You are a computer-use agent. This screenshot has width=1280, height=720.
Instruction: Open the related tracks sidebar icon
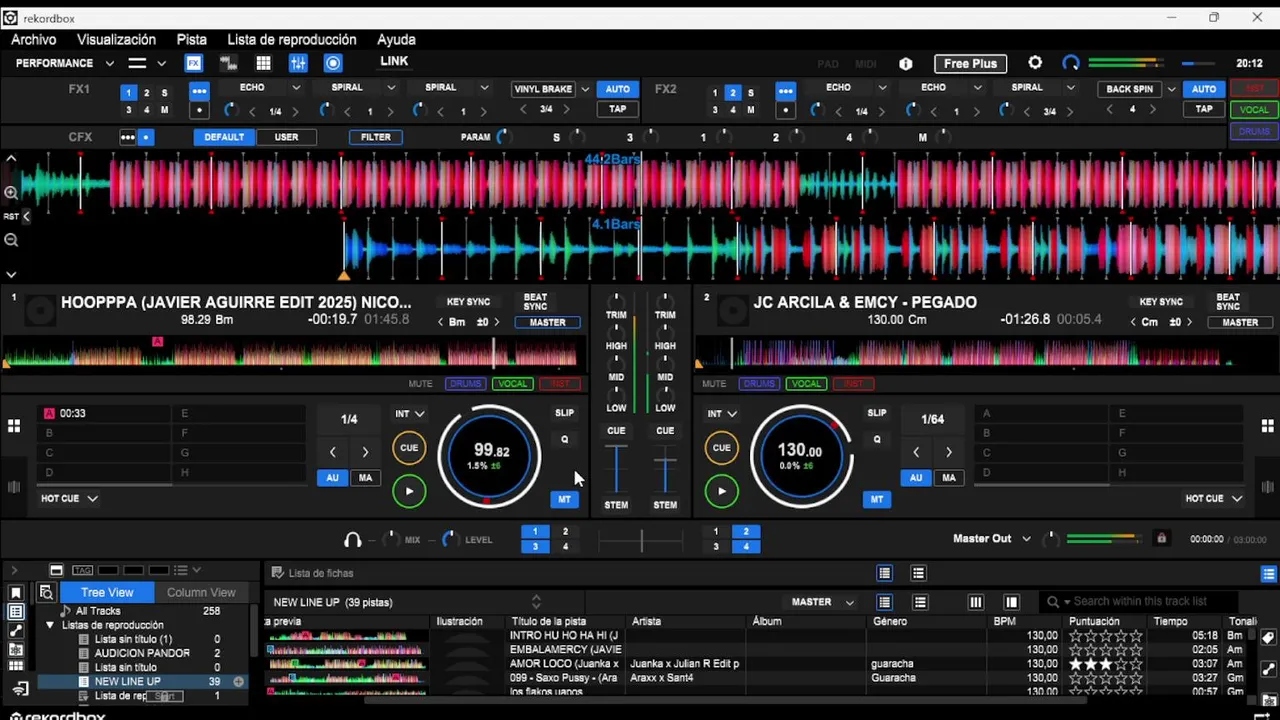[16, 631]
